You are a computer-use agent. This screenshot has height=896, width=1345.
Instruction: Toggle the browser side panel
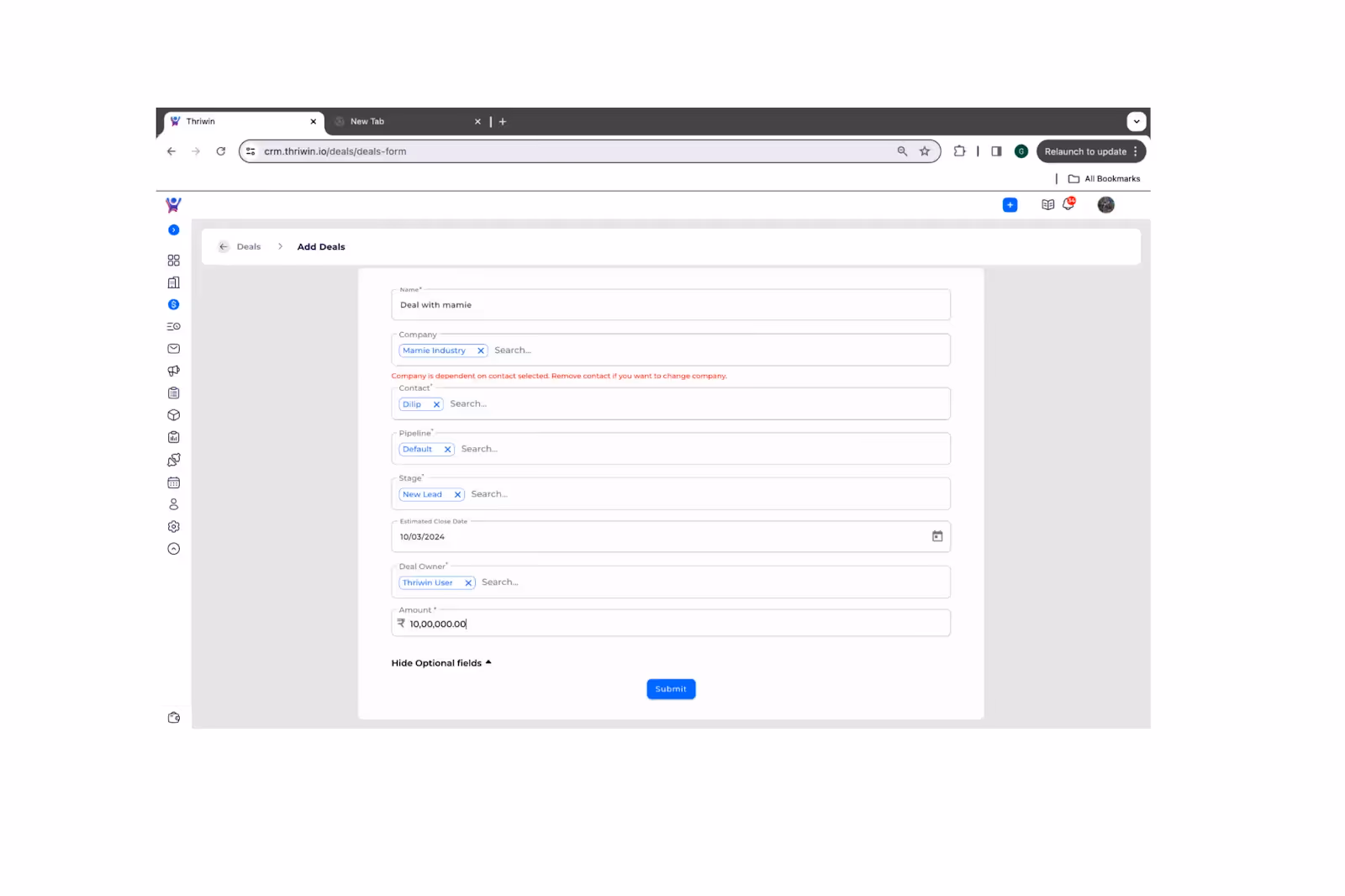pyautogui.click(x=996, y=151)
